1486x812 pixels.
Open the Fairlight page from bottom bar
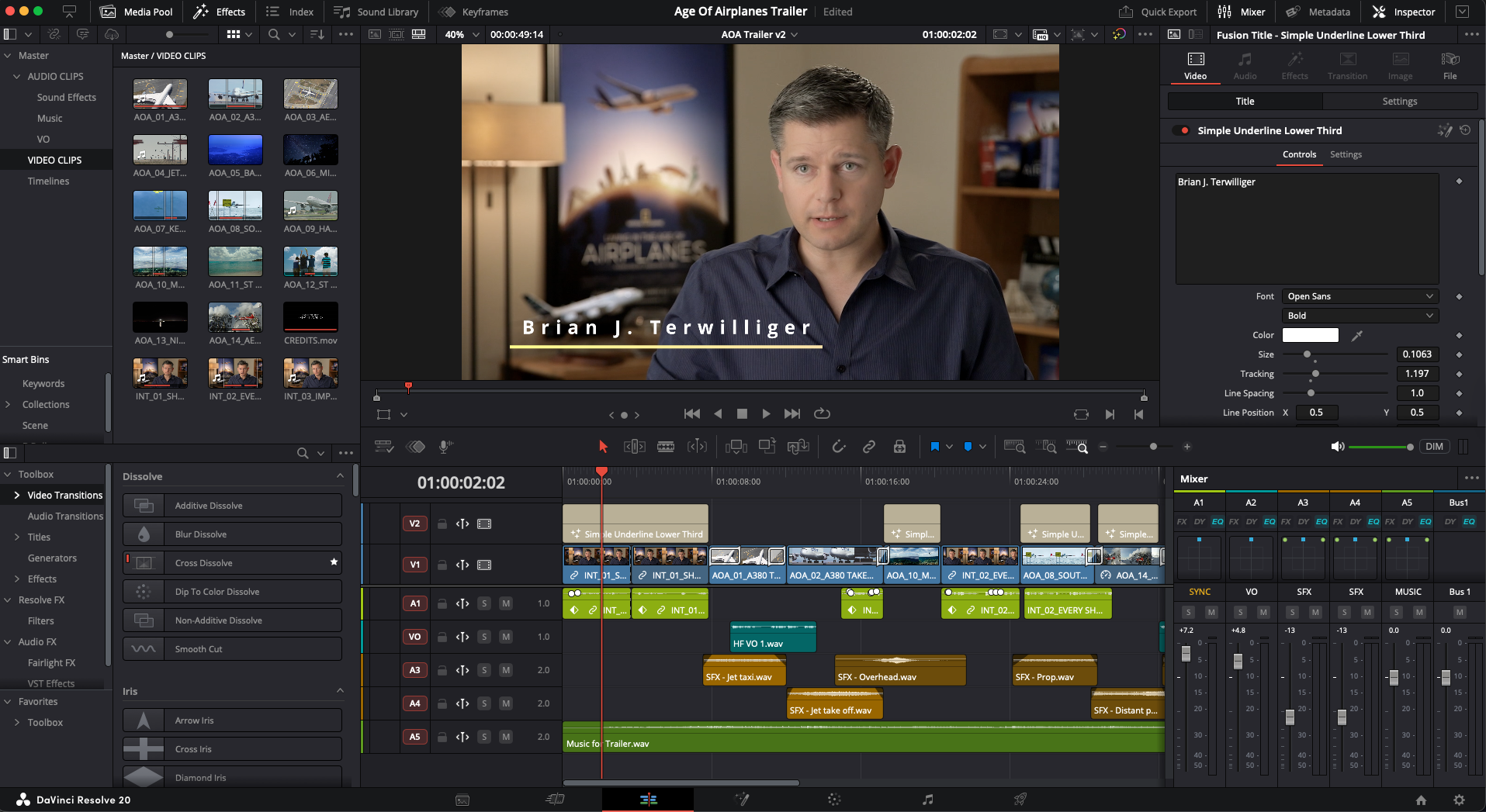(927, 800)
